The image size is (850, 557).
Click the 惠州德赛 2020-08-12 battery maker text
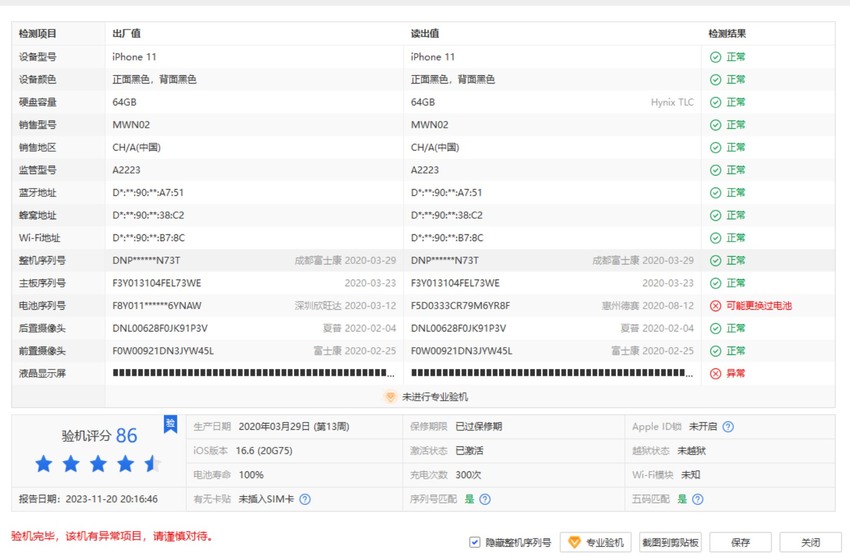coord(648,306)
